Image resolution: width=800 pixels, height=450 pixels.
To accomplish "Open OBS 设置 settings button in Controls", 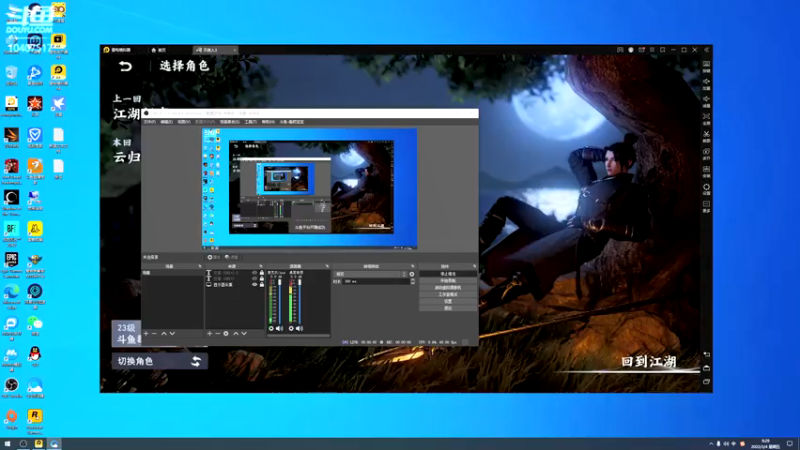I will click(x=448, y=301).
